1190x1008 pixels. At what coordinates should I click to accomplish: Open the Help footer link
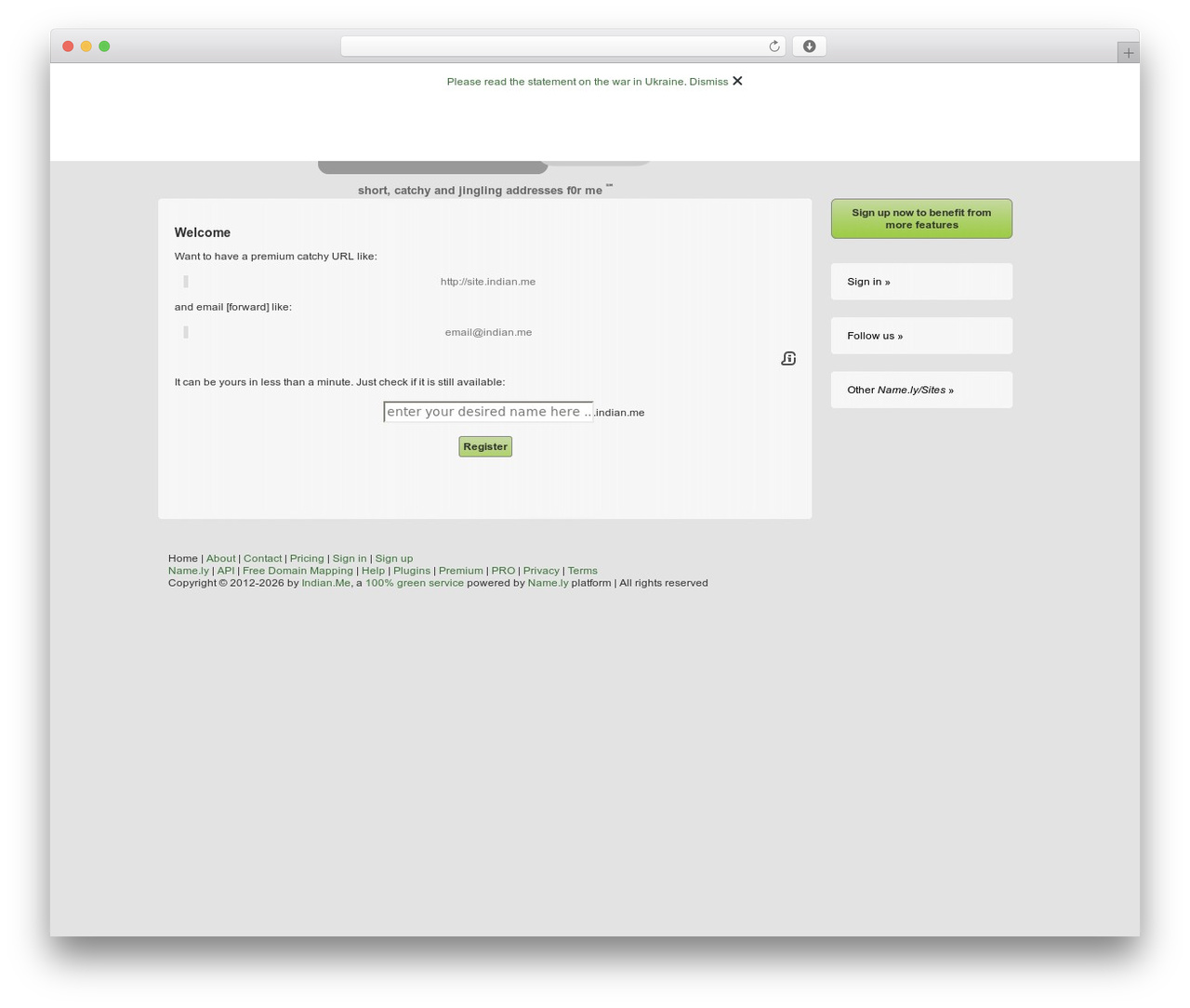click(373, 571)
